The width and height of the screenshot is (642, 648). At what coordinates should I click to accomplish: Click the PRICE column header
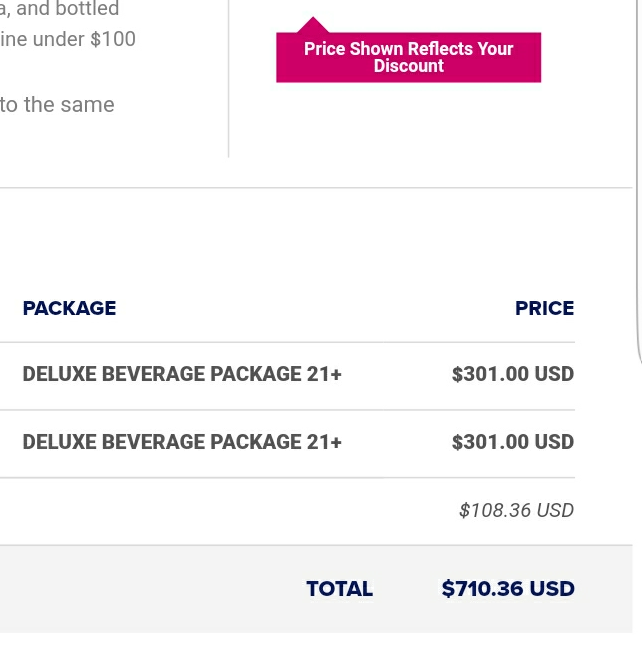click(x=544, y=308)
